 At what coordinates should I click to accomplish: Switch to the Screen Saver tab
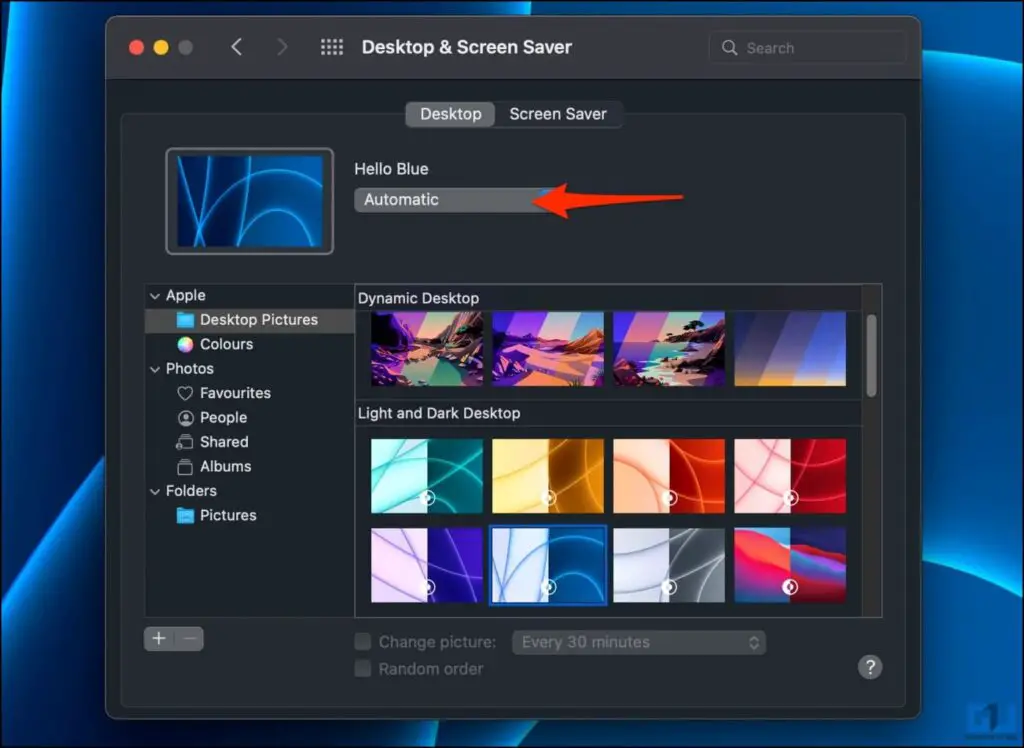559,114
